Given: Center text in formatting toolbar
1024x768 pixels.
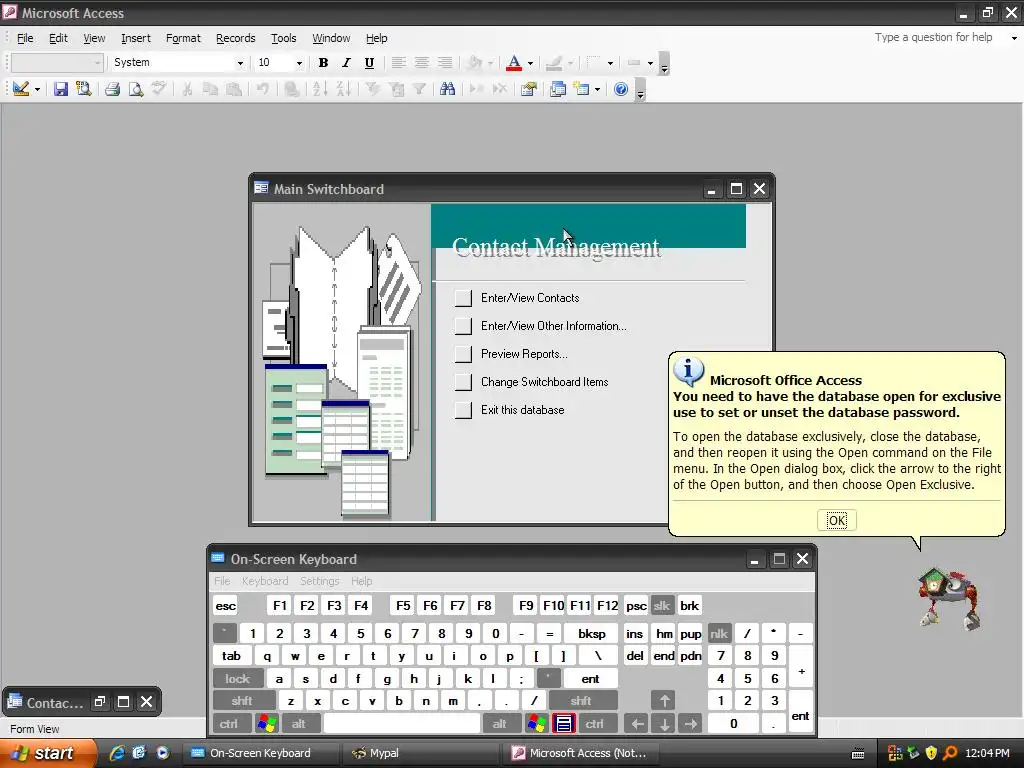Looking at the screenshot, I should 422,63.
